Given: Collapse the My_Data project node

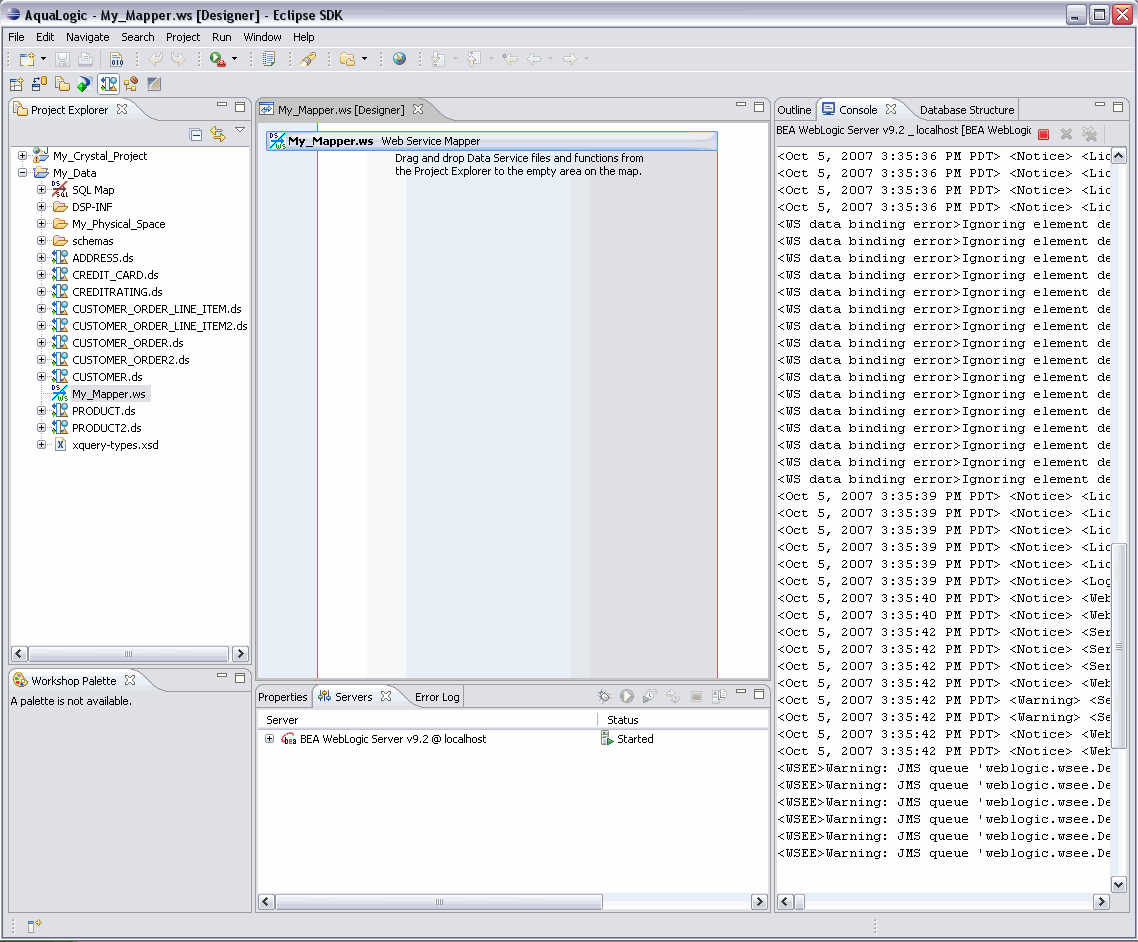Looking at the screenshot, I should click(22, 173).
